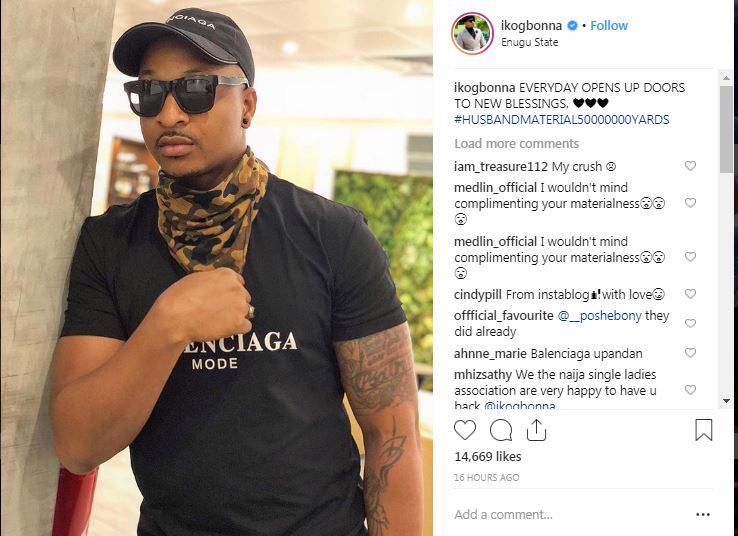Expand Load more comments
The image size is (738, 536).
click(516, 144)
